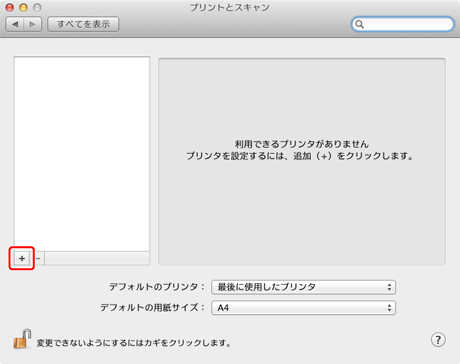This screenshot has height=364, width=460.
Task: Click the すべてを表示 button
Action: (x=83, y=24)
